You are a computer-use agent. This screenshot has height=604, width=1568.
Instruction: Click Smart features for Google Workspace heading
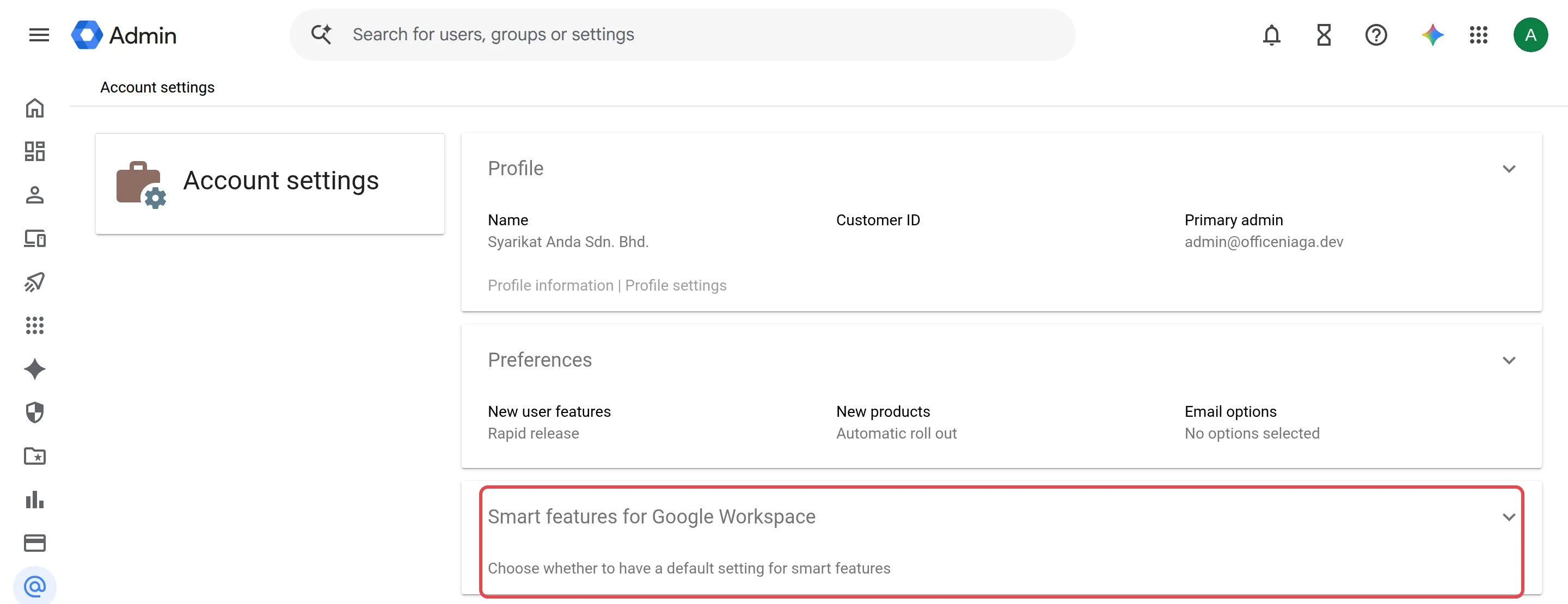click(x=651, y=516)
